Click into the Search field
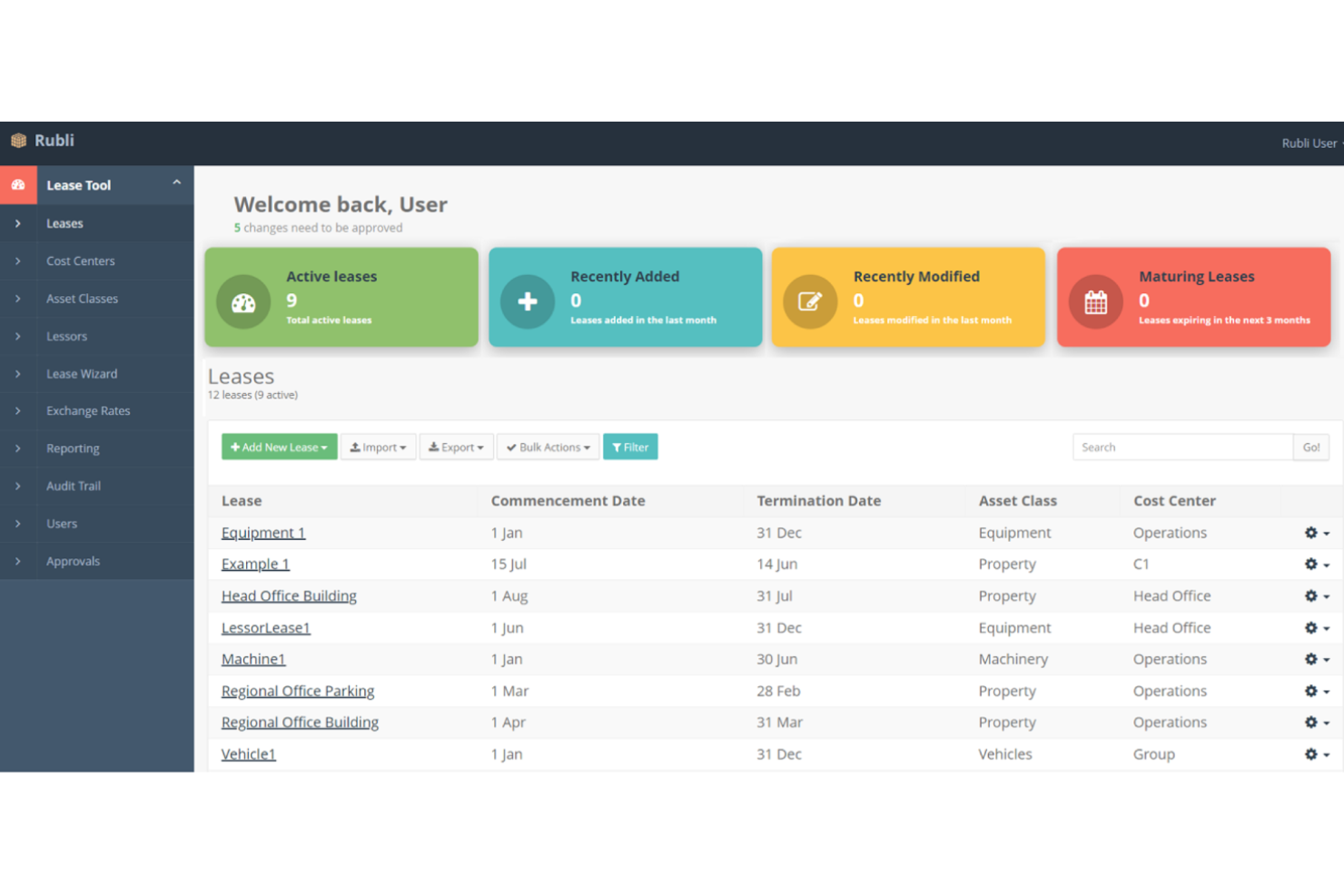1344x896 pixels. (x=1182, y=447)
